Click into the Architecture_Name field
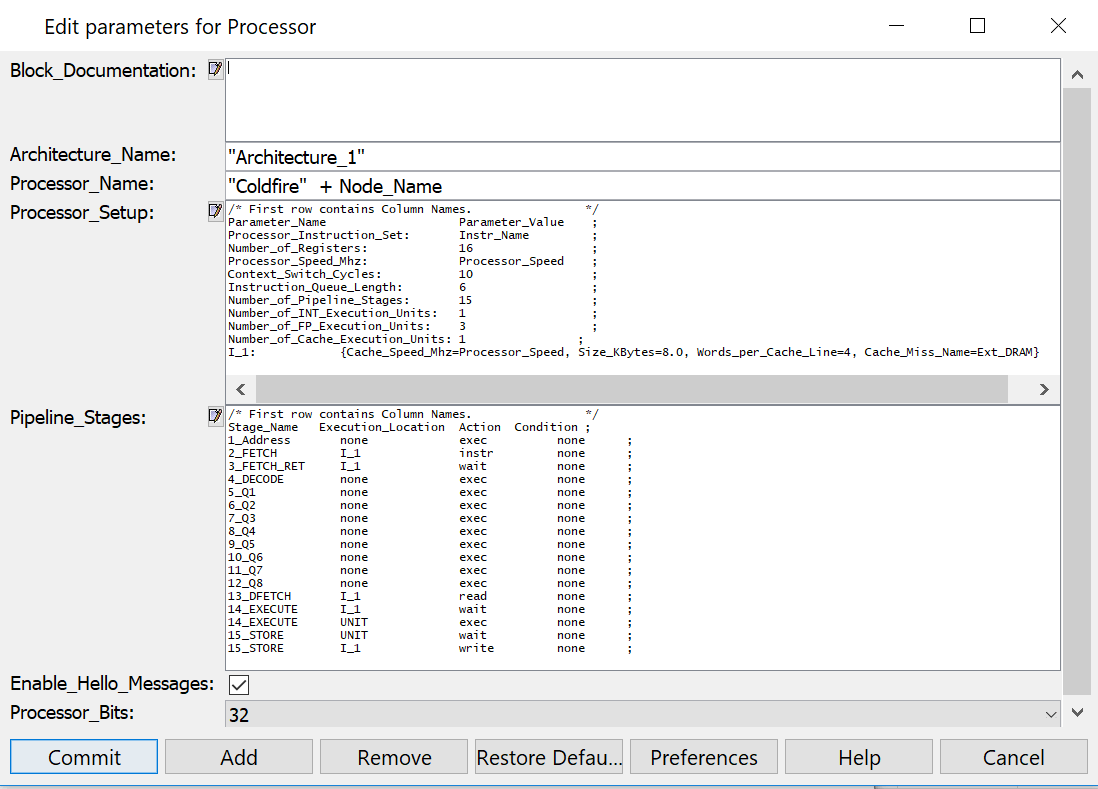1098x789 pixels. point(642,157)
